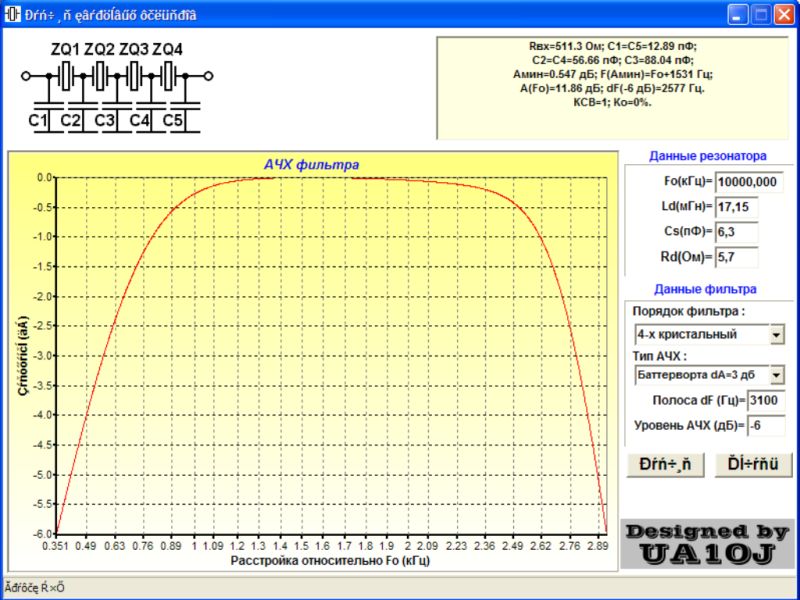Screen dimensions: 800x600
Task: Click the Designed by UA1OJ logo
Action: point(708,545)
